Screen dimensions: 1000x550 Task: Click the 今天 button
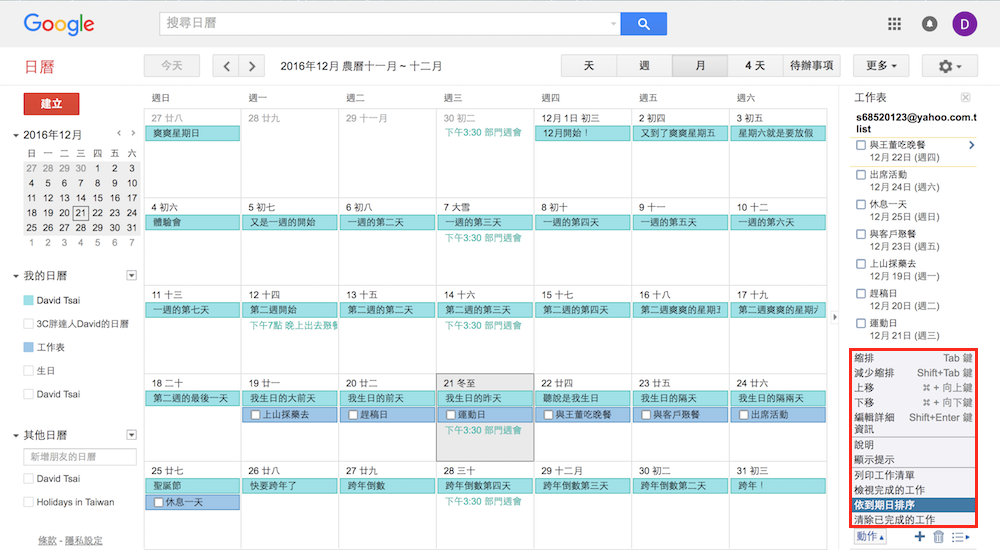(x=172, y=66)
